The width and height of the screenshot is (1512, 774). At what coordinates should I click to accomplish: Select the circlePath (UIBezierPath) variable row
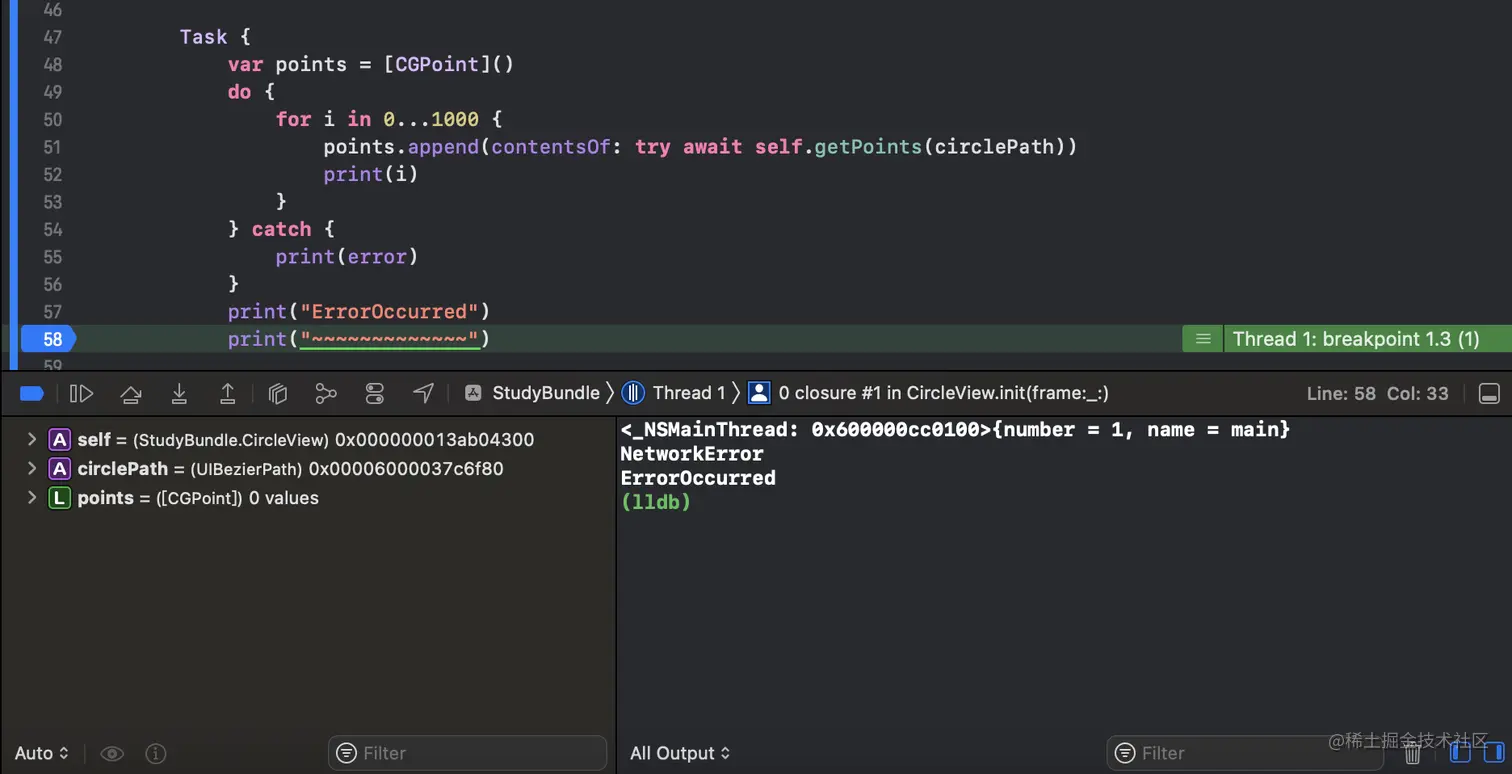[x=308, y=468]
